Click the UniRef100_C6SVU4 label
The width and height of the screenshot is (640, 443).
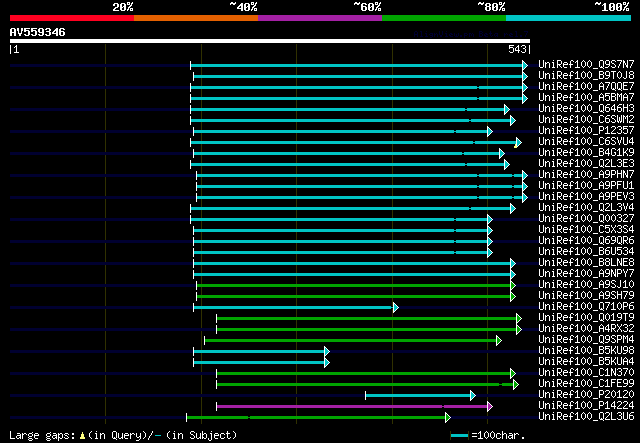(586, 142)
